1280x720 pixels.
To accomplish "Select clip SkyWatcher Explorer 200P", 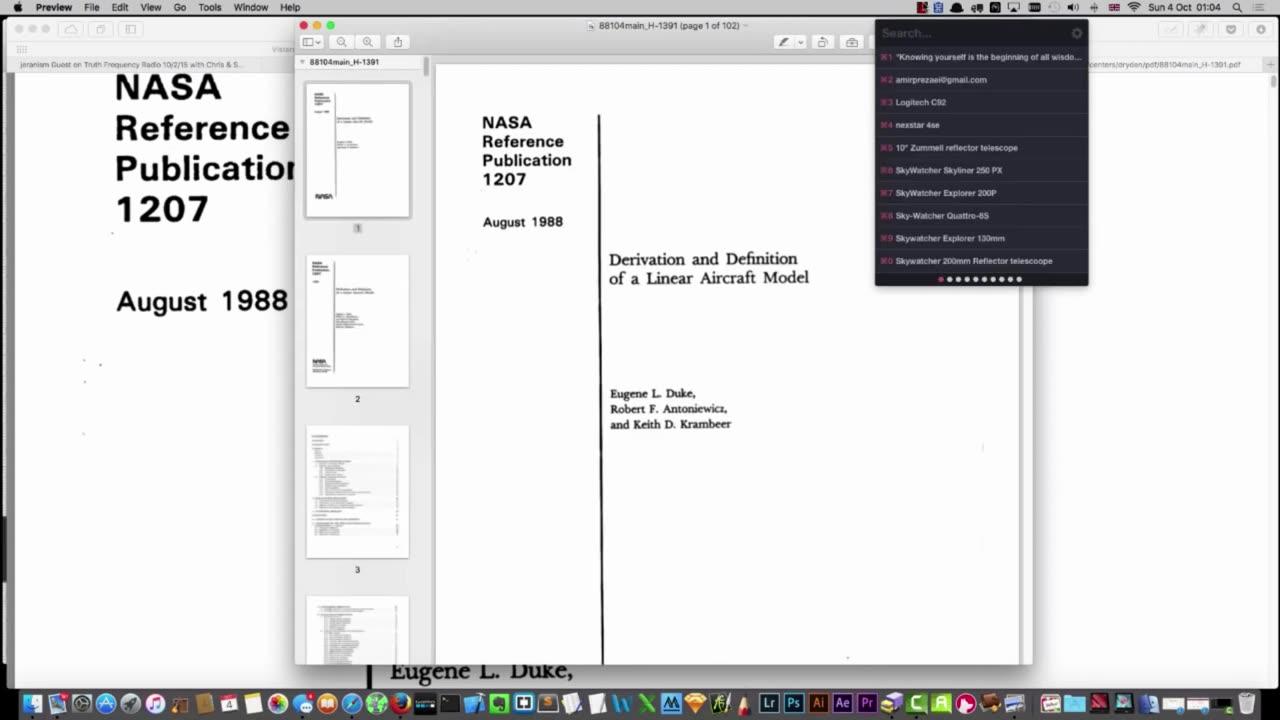I will (981, 193).
